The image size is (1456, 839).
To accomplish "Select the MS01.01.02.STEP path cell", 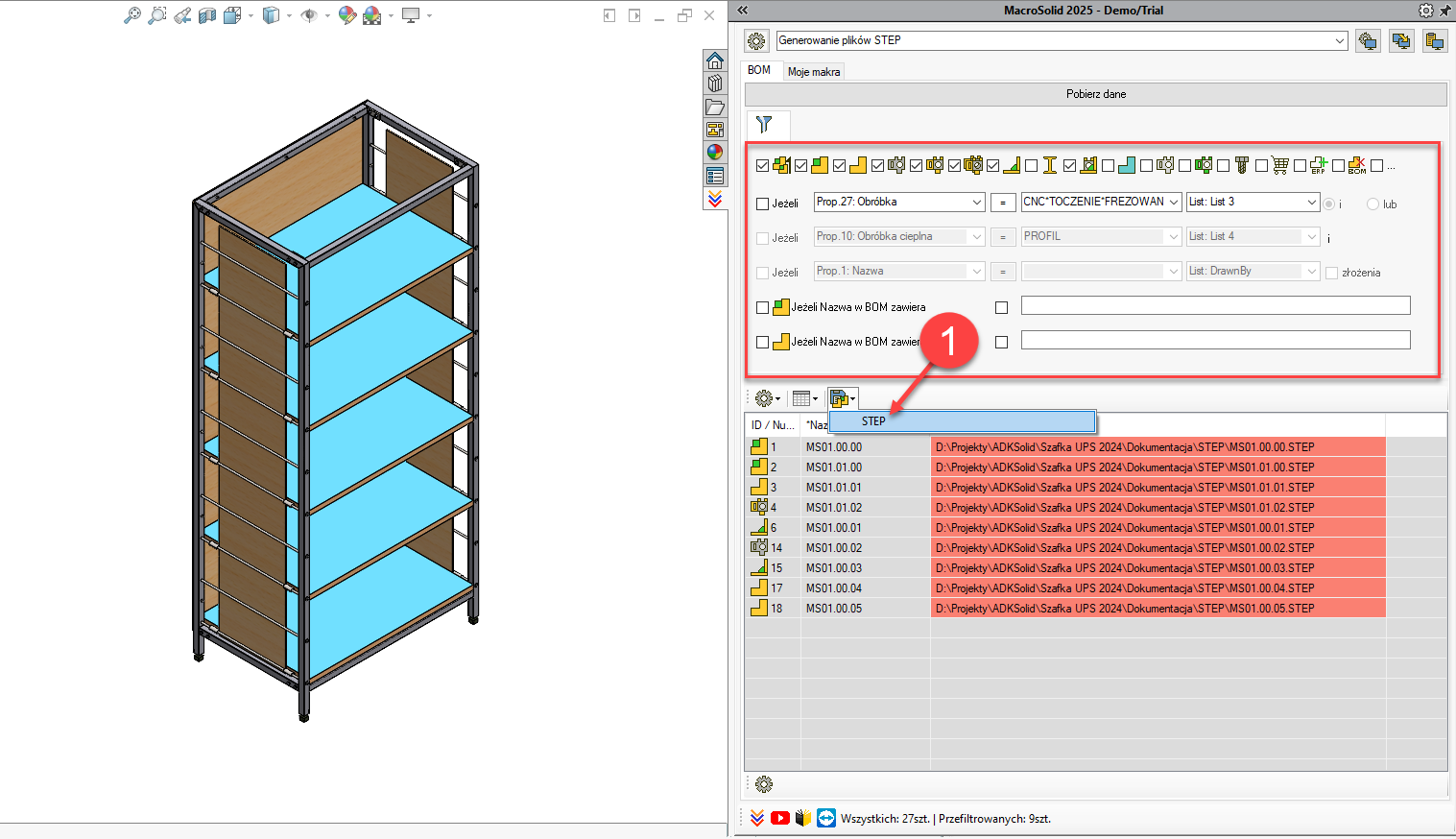I will (1158, 508).
